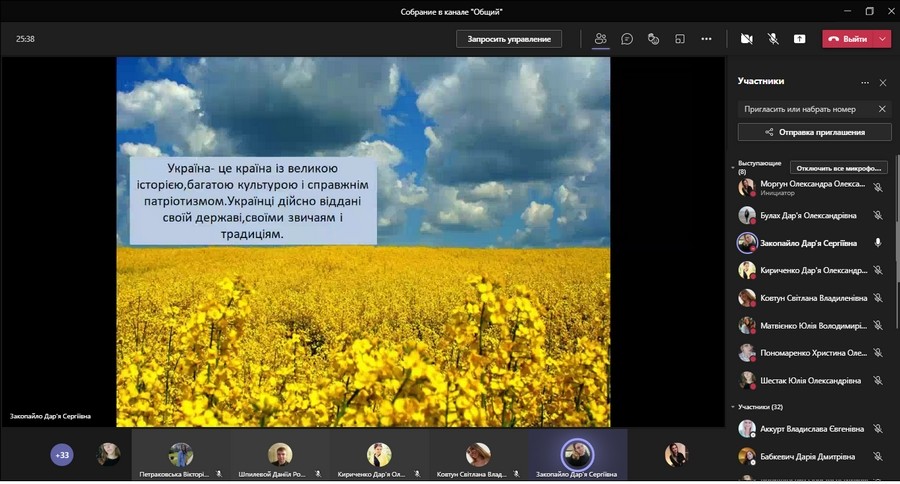900x484 pixels.
Task: Click the share content icon
Action: tap(799, 39)
